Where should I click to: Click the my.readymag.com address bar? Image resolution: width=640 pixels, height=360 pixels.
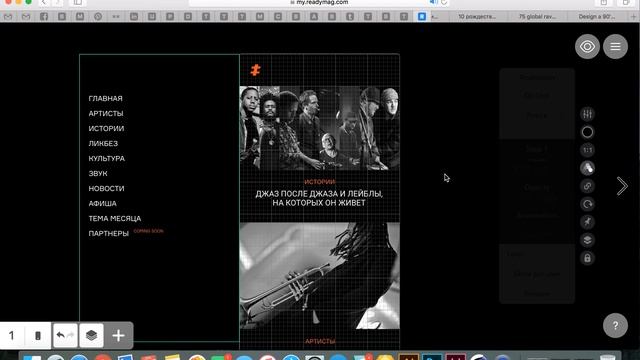pyautogui.click(x=319, y=2)
